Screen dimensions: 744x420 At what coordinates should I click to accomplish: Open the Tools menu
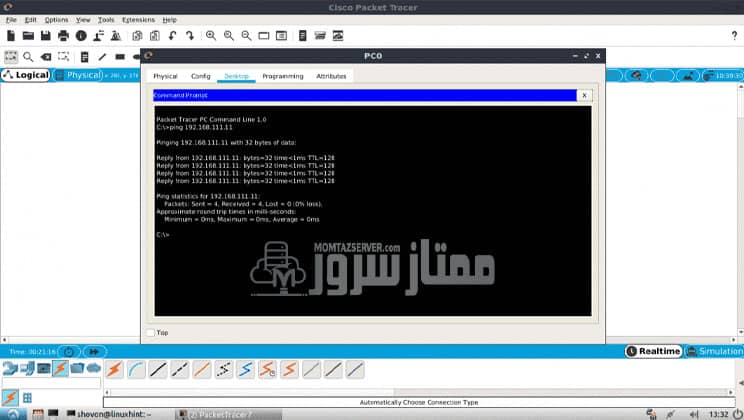coord(106,20)
